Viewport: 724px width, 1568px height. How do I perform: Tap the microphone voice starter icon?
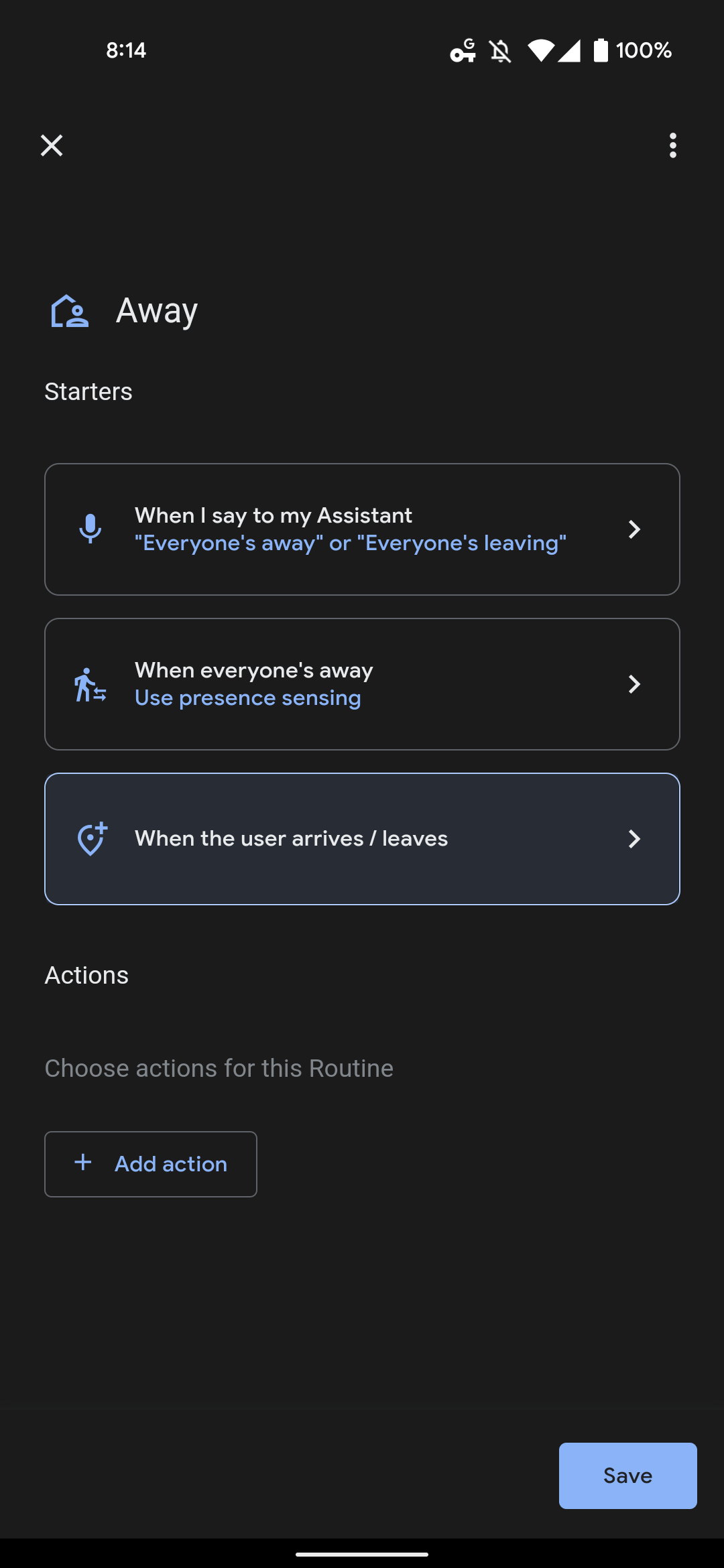point(90,529)
